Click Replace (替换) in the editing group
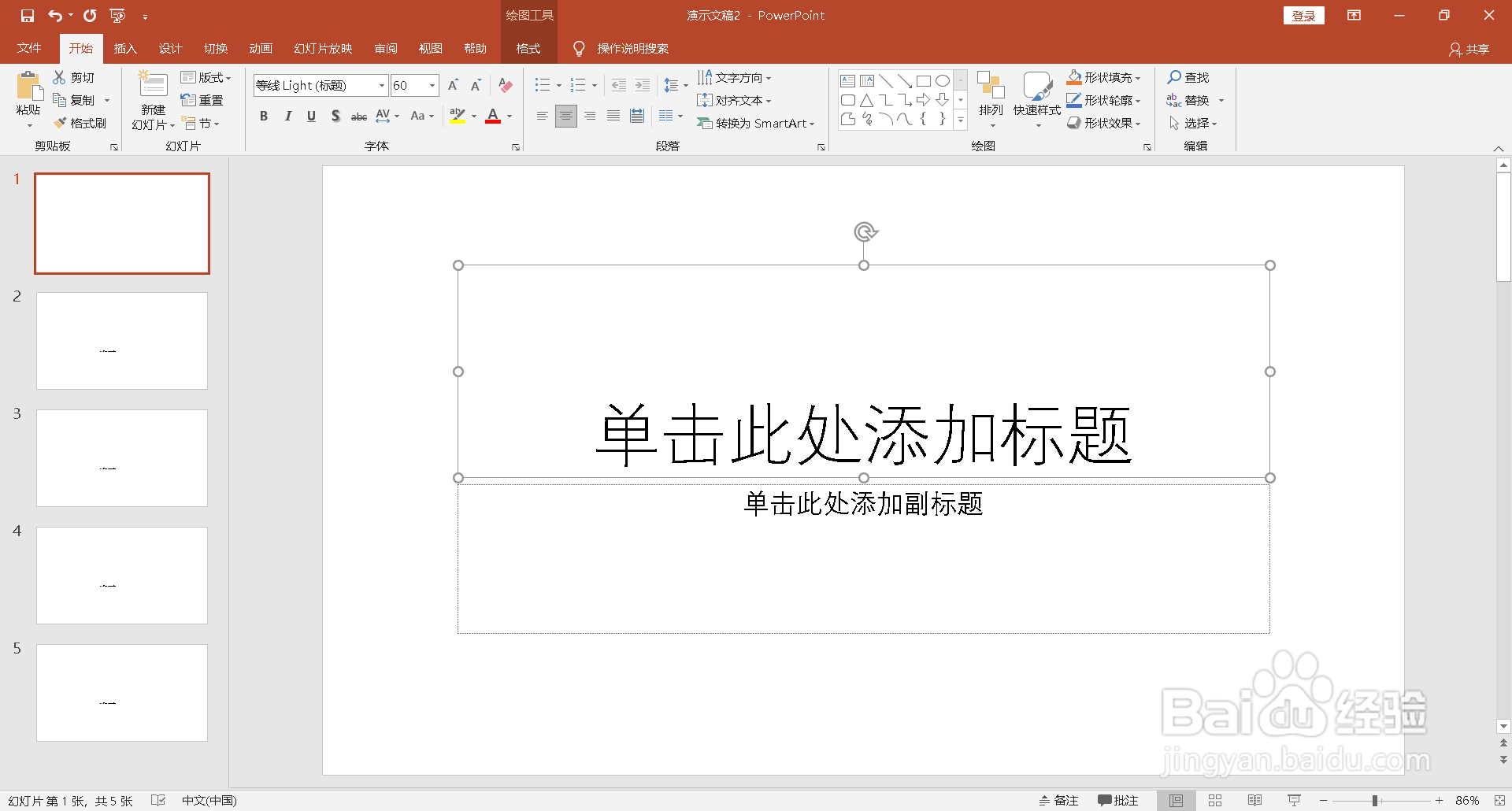 tap(1196, 100)
